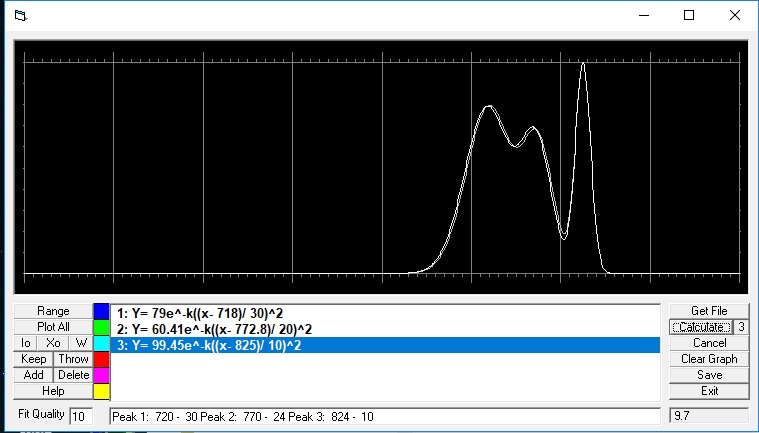Save the fit results
This screenshot has width=759, height=433.
tap(709, 375)
